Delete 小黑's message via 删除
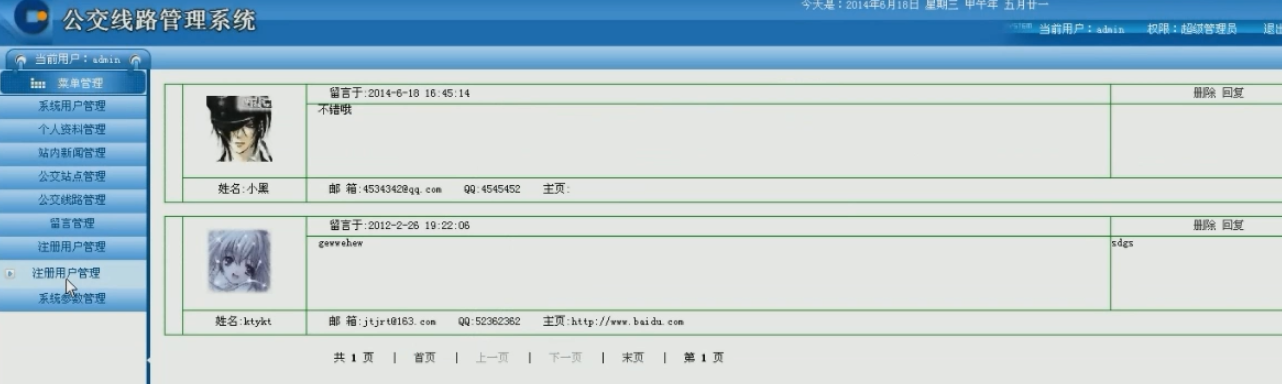This screenshot has width=1282, height=384. 1204,93
